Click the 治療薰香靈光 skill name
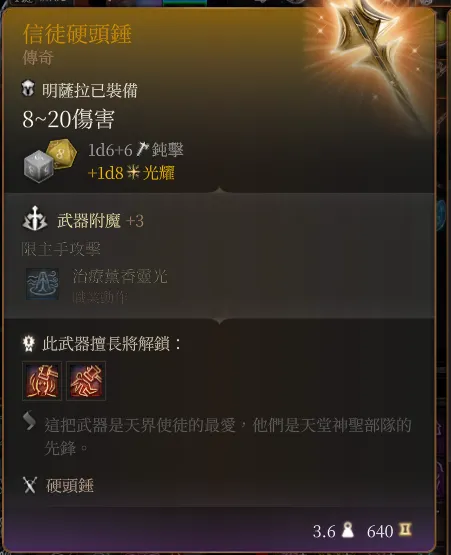The width and height of the screenshot is (451, 555). pos(120,276)
